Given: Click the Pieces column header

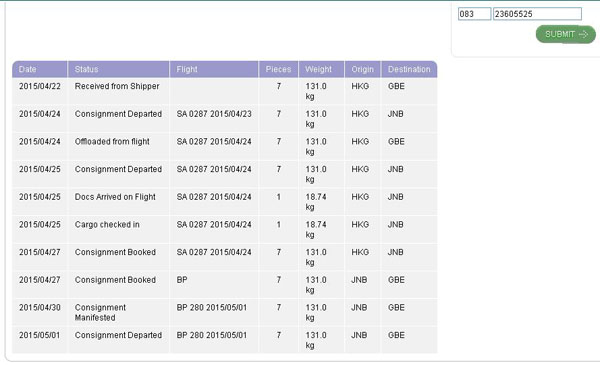Looking at the screenshot, I should coord(279,69).
